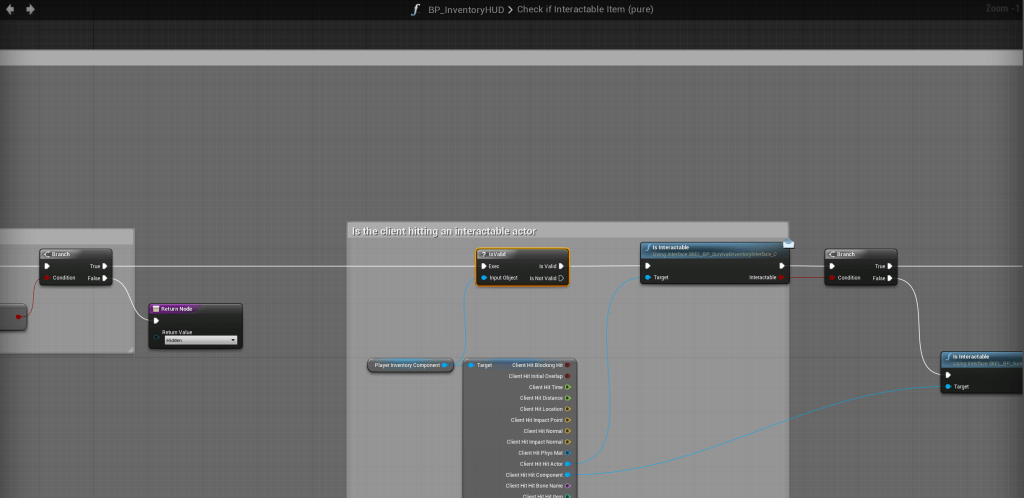Click the Client Hit Distance pin

coord(568,398)
